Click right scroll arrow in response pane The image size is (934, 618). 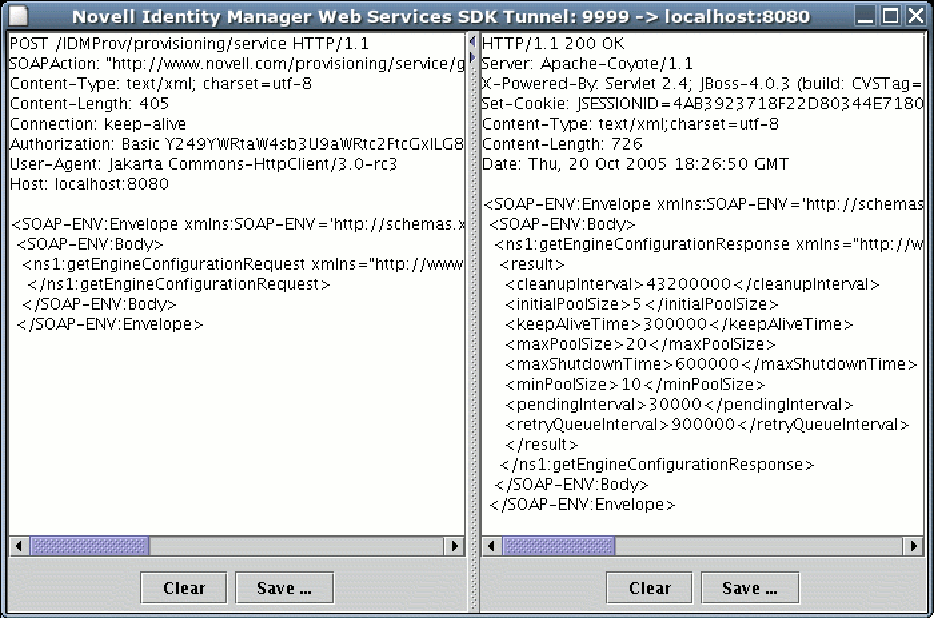pyautogui.click(x=913, y=545)
